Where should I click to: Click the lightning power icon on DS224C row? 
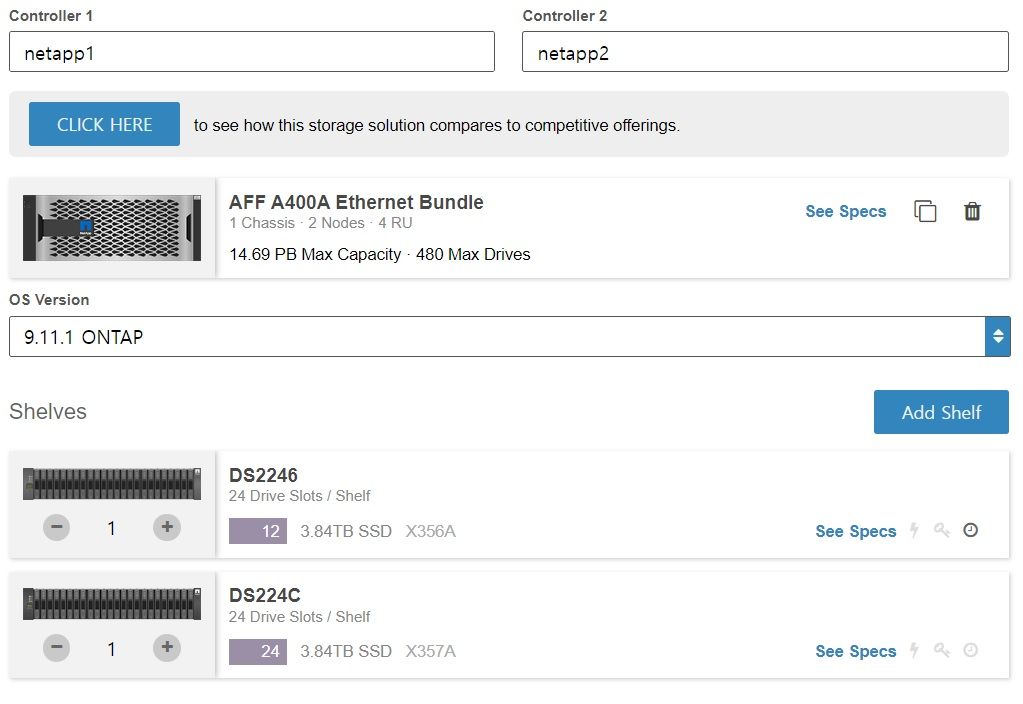(x=913, y=651)
